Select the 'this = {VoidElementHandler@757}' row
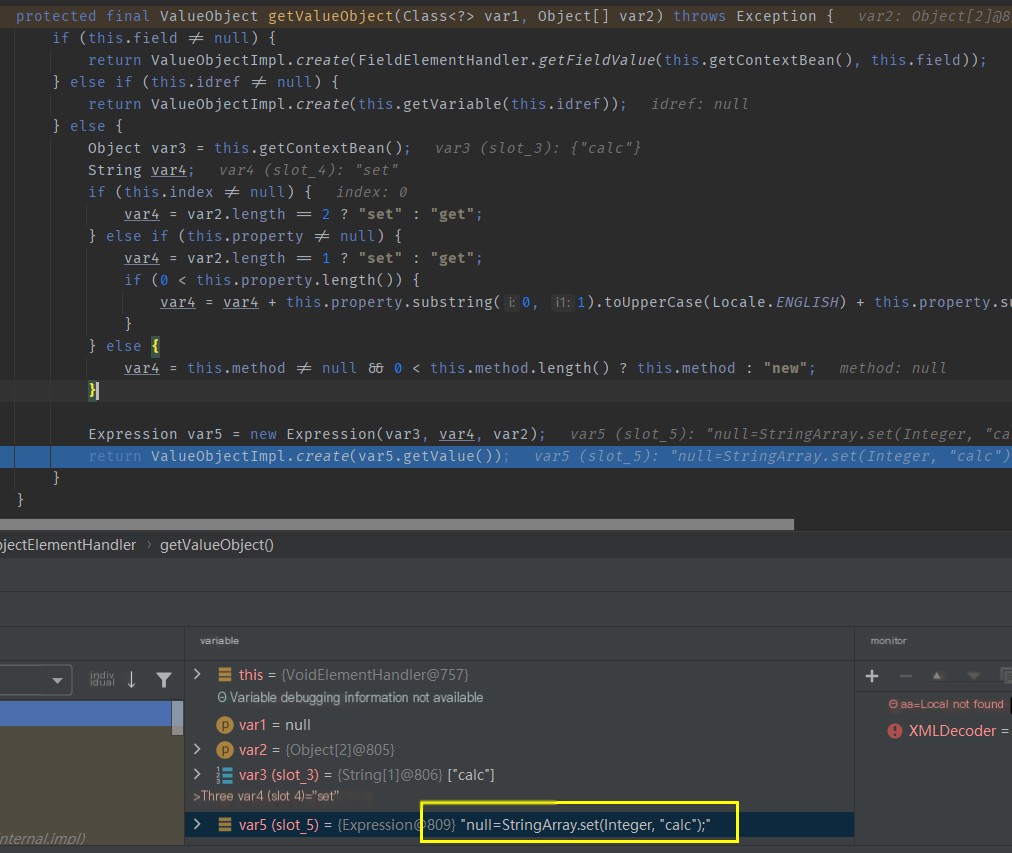 tap(519, 675)
